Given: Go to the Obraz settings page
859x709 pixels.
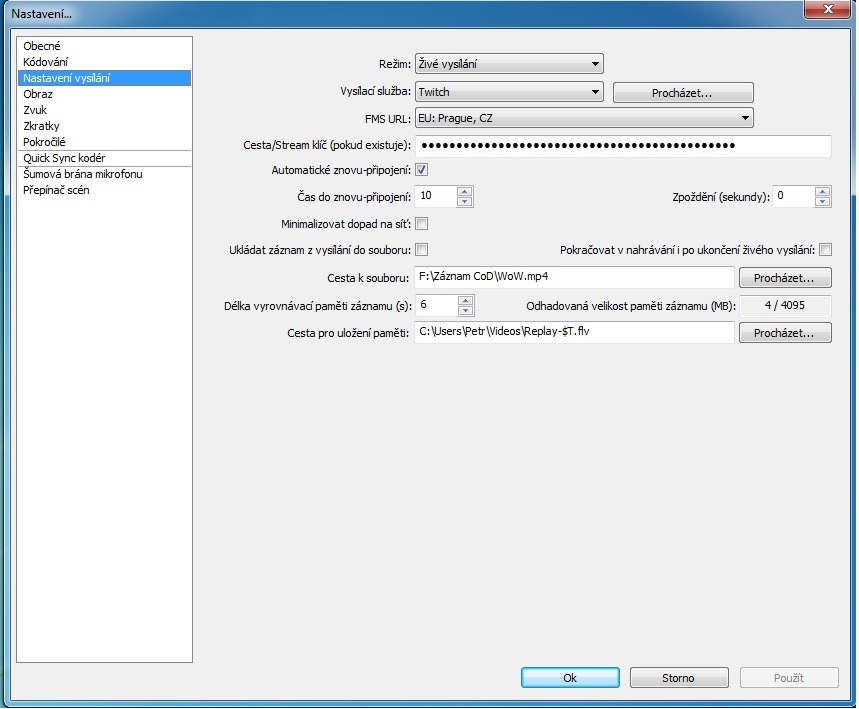Looking at the screenshot, I should (x=104, y=94).
